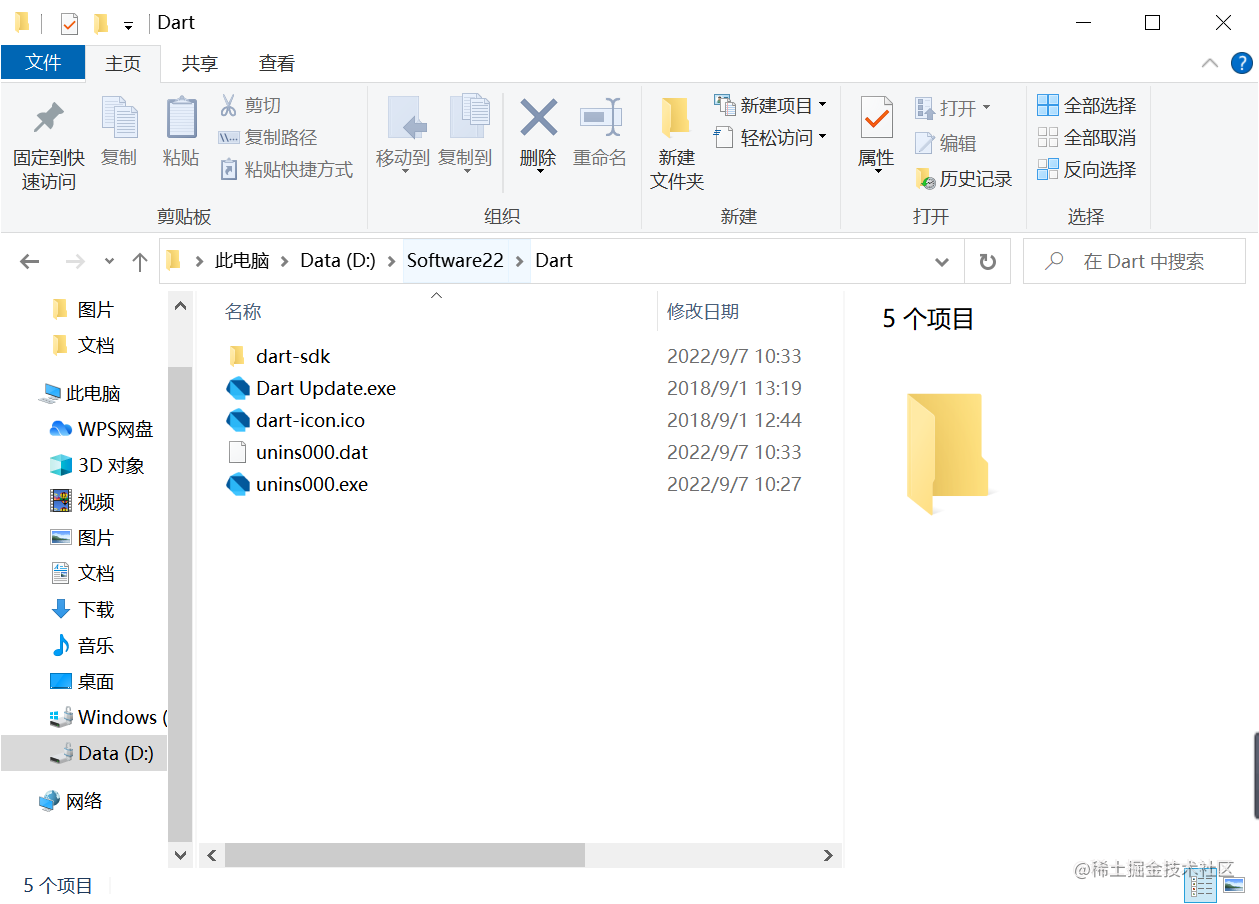The height and width of the screenshot is (904, 1259).
Task: Create a new folder
Action: coord(675,140)
